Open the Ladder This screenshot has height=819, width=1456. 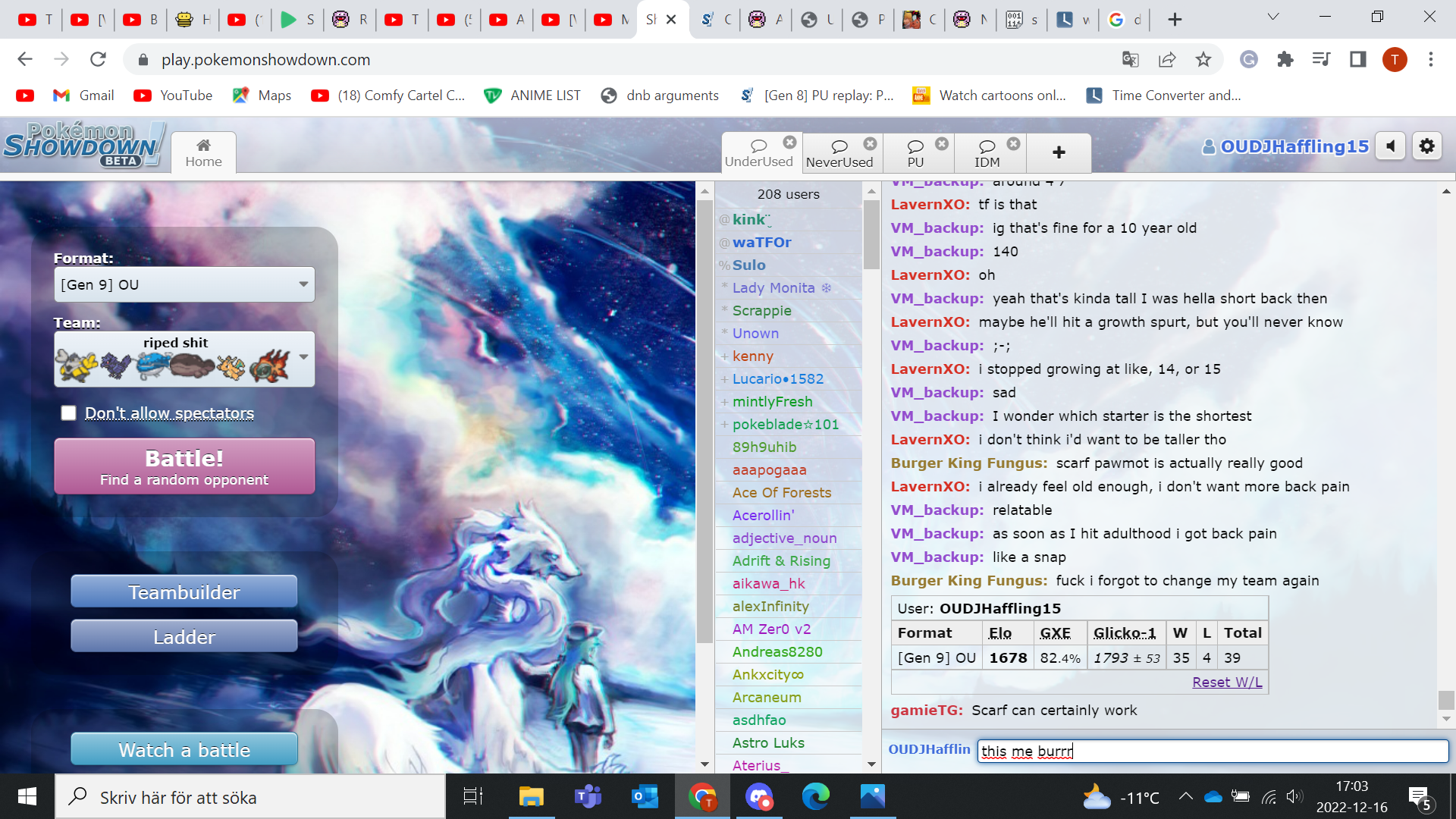pyautogui.click(x=184, y=636)
